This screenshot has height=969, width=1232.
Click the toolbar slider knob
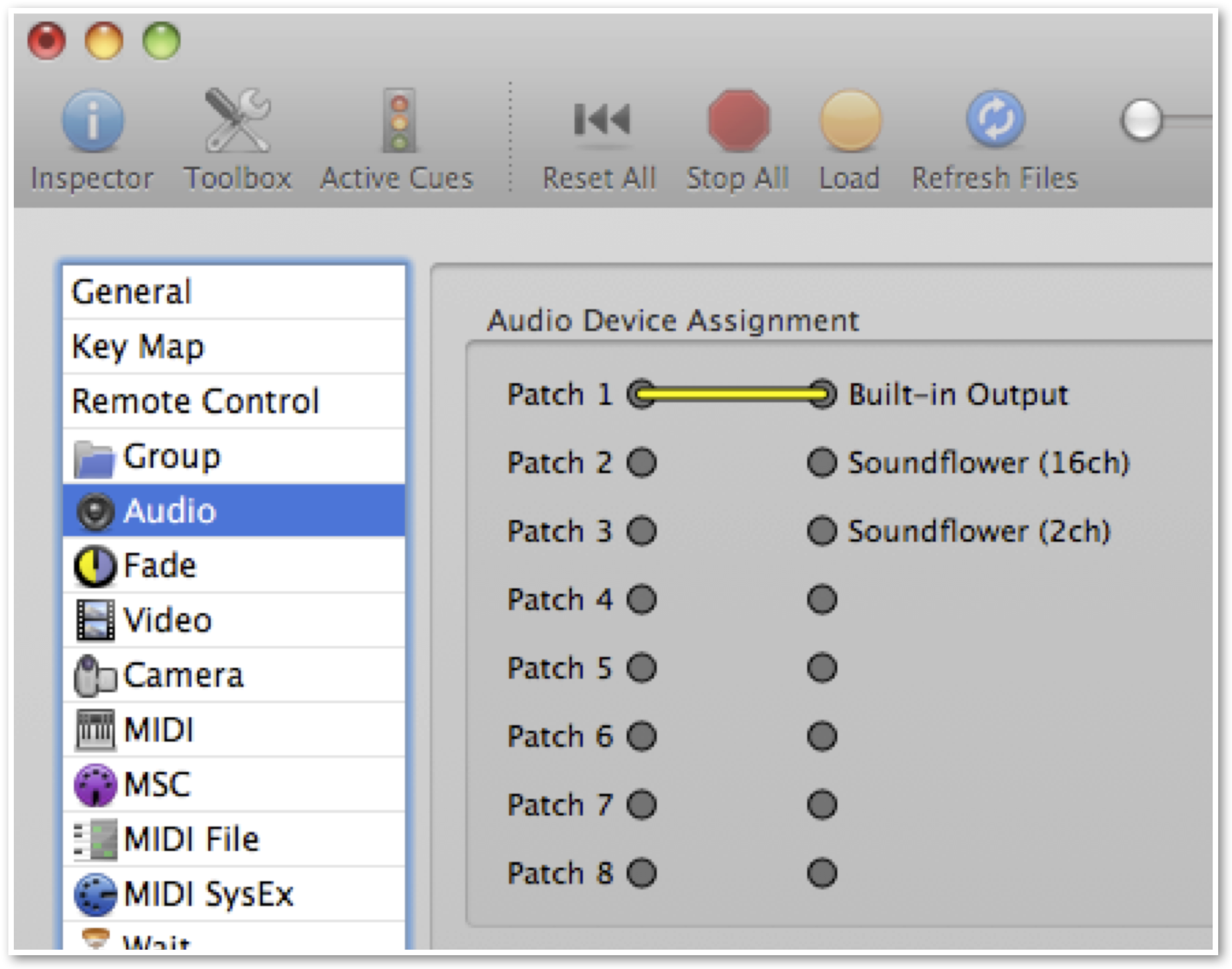[1141, 120]
